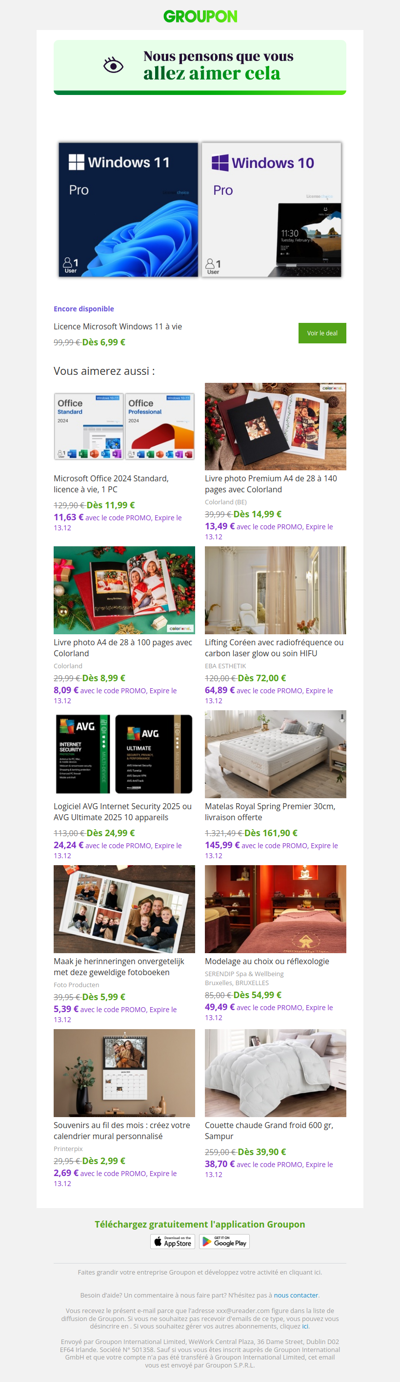Open 'Maak je herinneringen onvergetelijk' photo book offer
Screen dimensions: 400x1382
[119, 966]
